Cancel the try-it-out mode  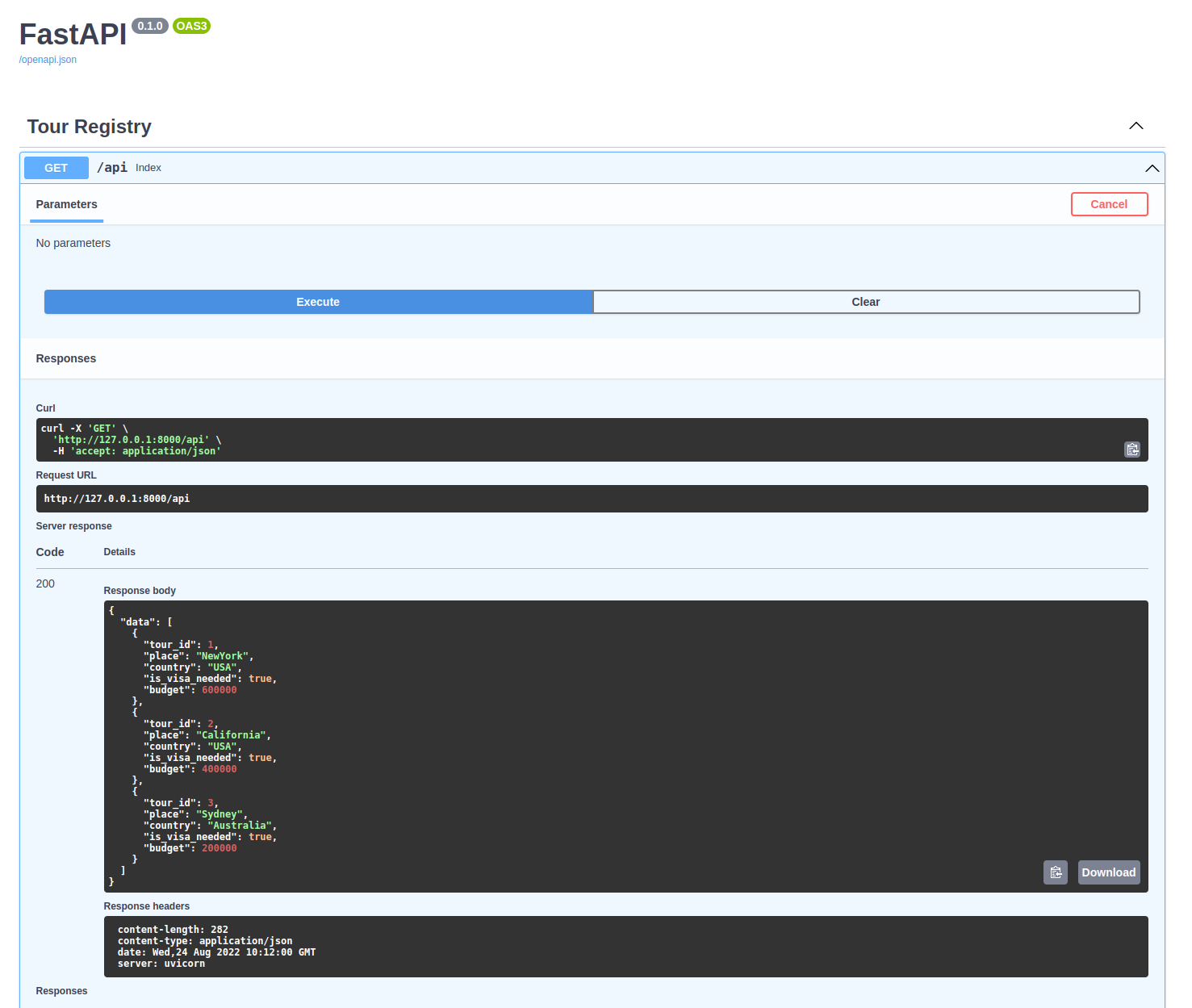1109,204
